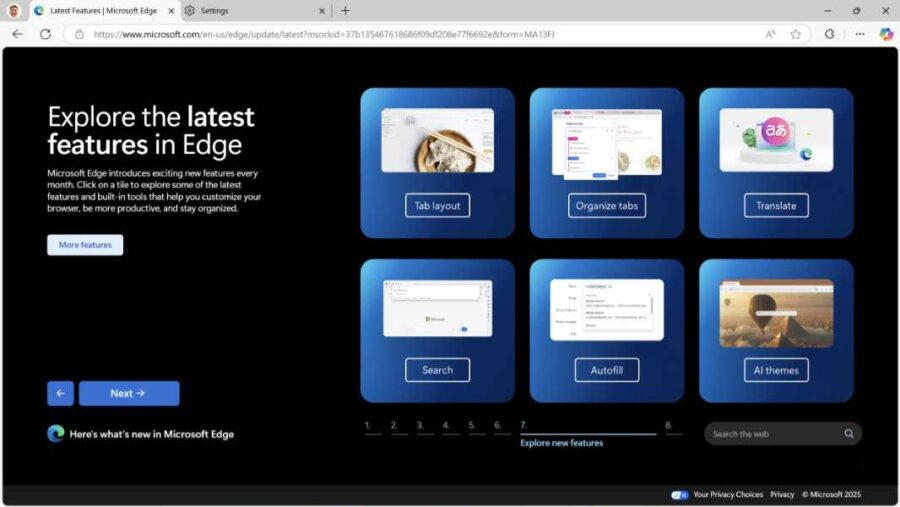Open a new tab with plus
Image resolution: width=900 pixels, height=507 pixels.
click(x=345, y=10)
